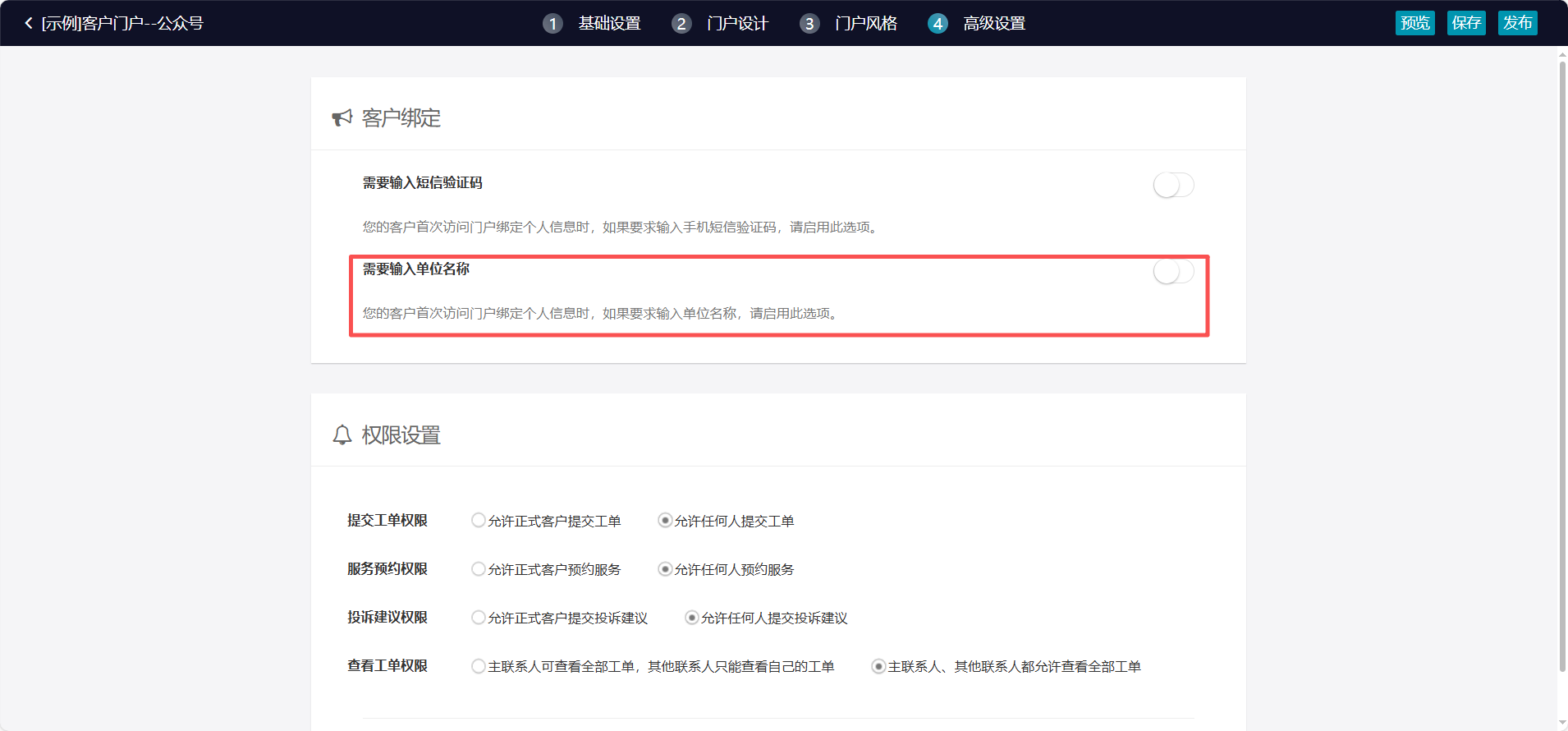Pick 主联系人可查看全部工单 radio option
Viewport: 1568px width, 731px height.
click(479, 665)
